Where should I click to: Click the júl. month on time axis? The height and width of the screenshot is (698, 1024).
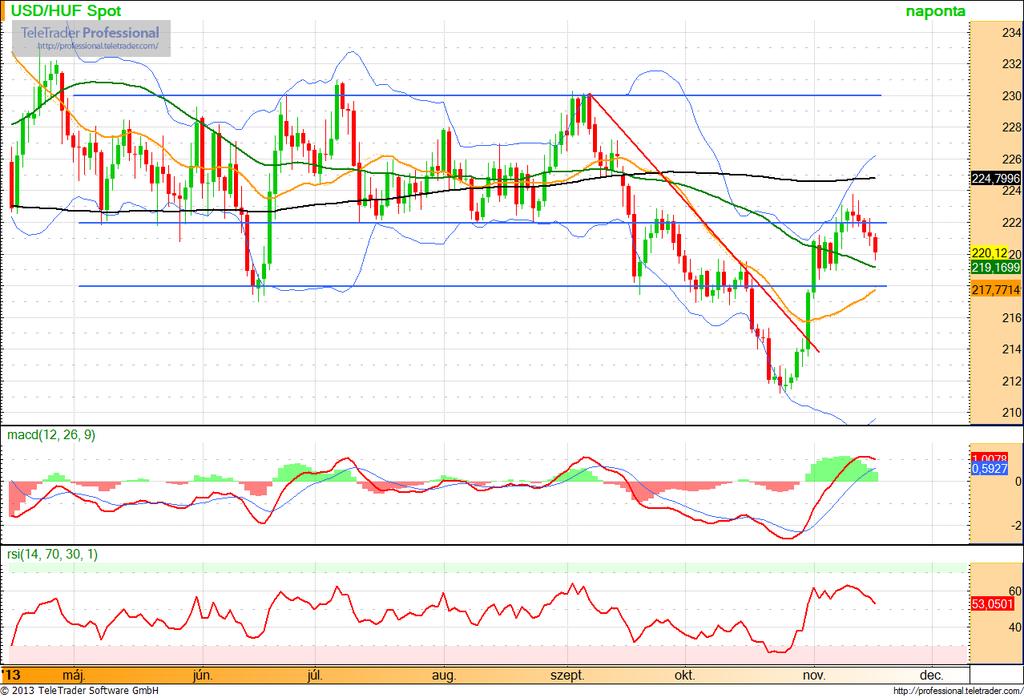[x=315, y=675]
